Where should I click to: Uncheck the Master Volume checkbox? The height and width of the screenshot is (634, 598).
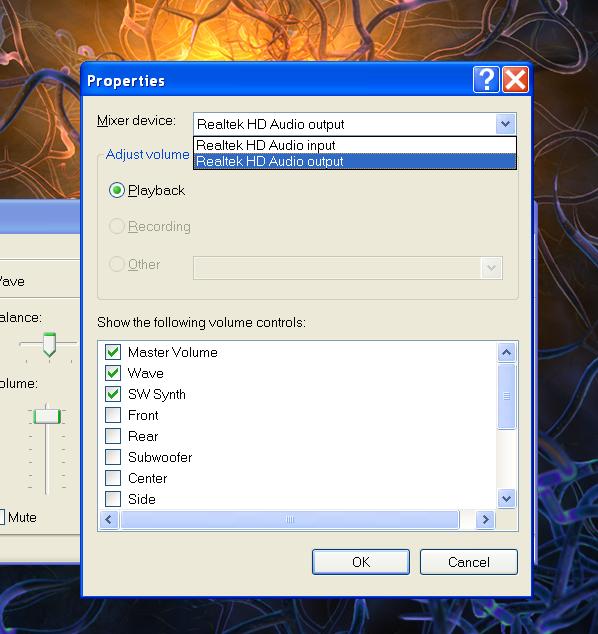(x=113, y=352)
